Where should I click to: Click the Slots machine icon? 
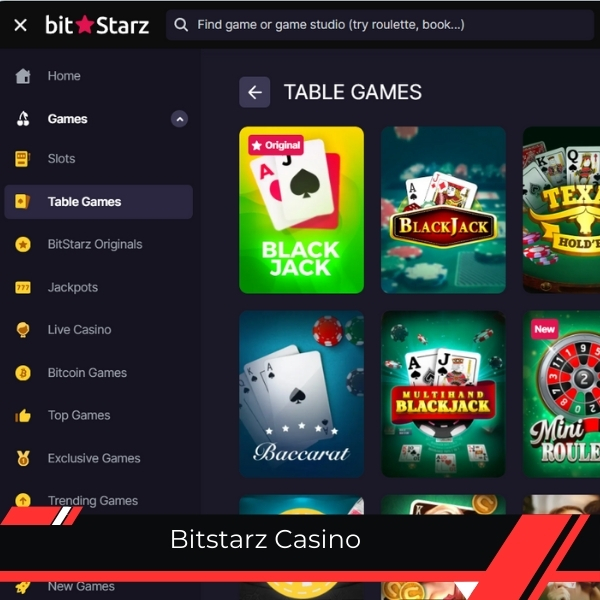[23, 158]
